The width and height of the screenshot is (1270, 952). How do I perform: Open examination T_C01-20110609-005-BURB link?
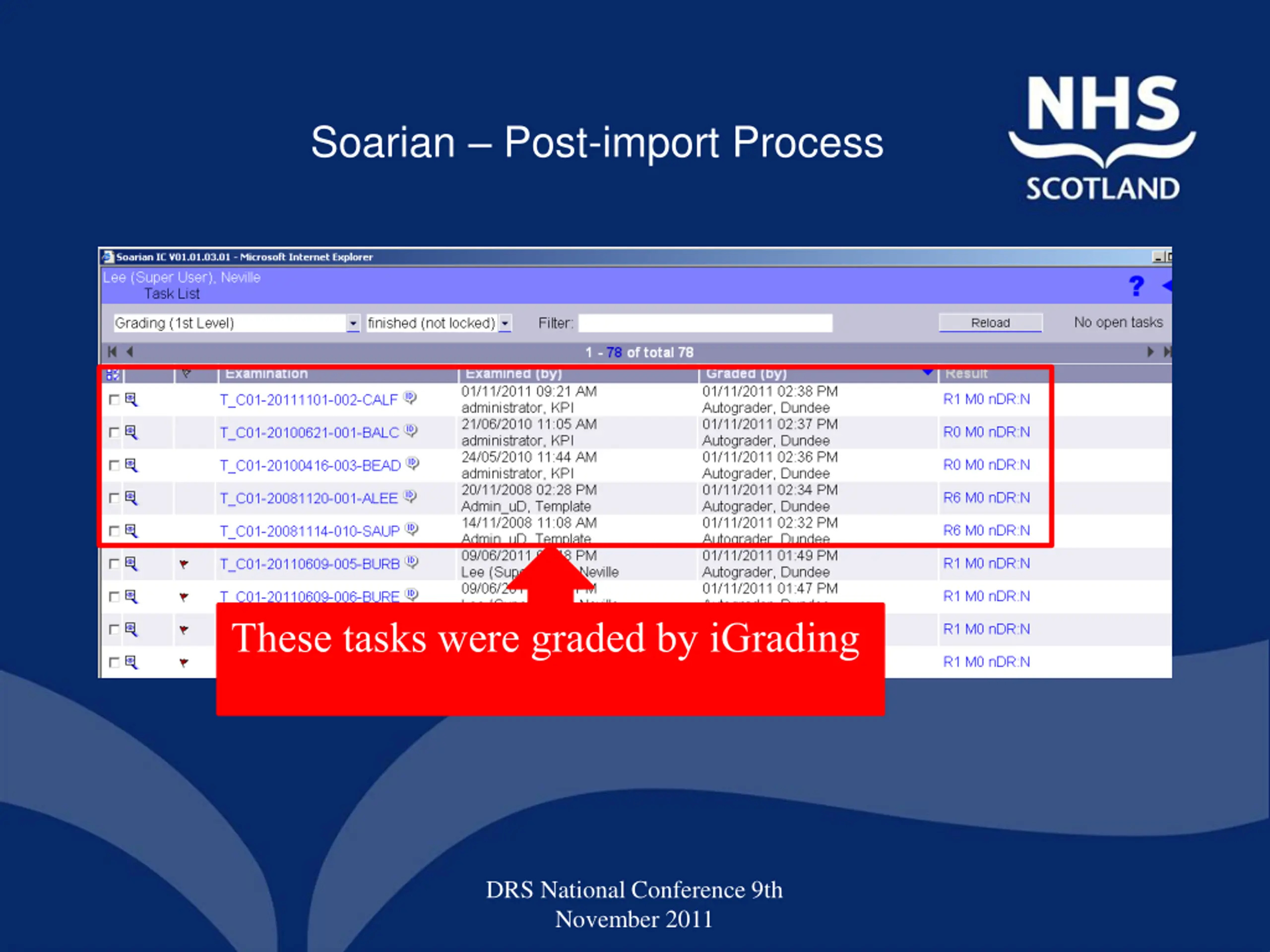(x=310, y=564)
